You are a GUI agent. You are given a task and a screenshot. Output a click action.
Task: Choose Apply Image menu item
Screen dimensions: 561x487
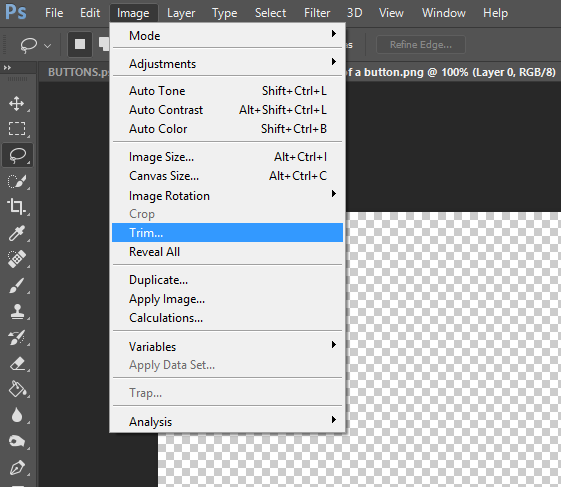pos(228,298)
